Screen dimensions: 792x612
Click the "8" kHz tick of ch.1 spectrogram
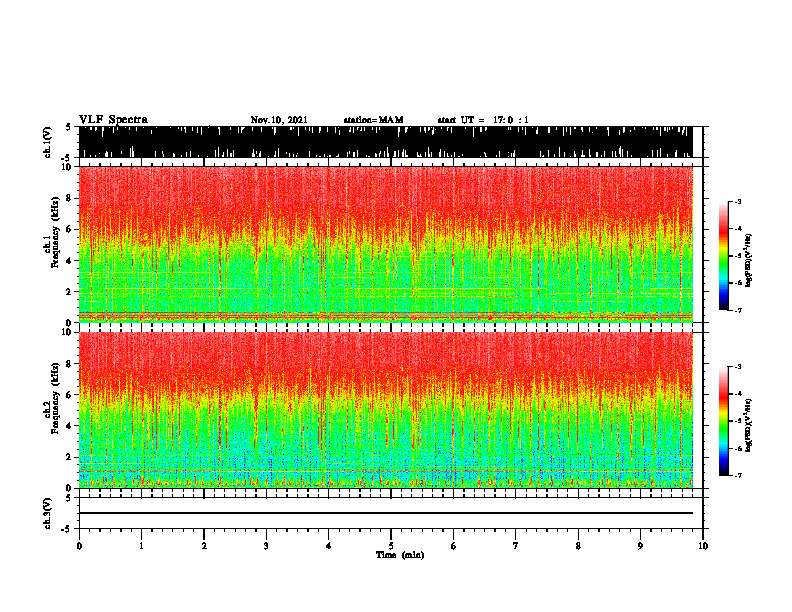[69, 198]
